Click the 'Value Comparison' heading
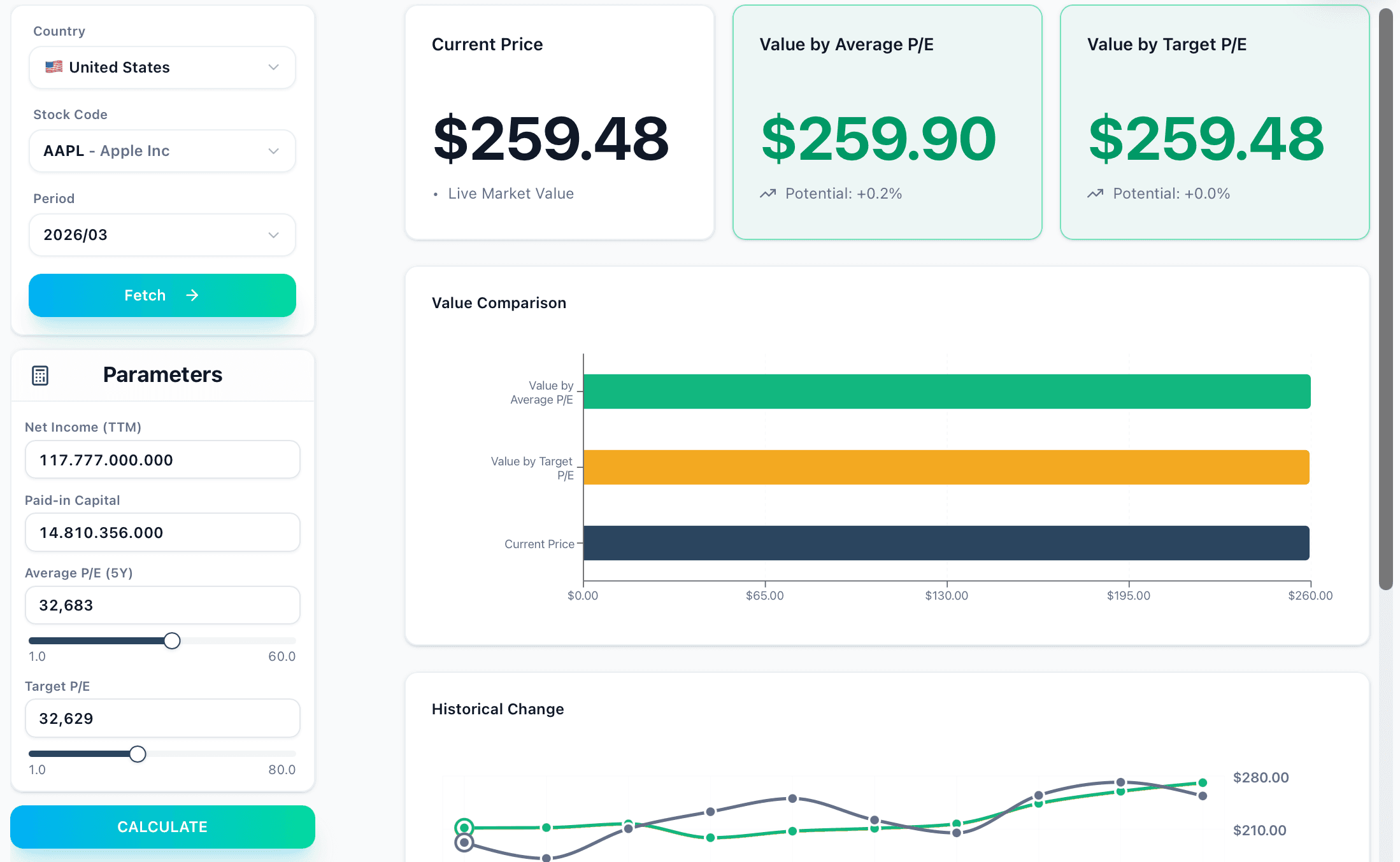This screenshot has height=862, width=1400. point(499,303)
